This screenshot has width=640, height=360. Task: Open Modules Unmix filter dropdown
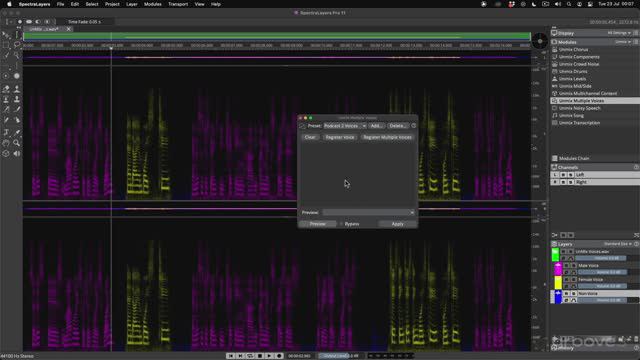coord(622,42)
